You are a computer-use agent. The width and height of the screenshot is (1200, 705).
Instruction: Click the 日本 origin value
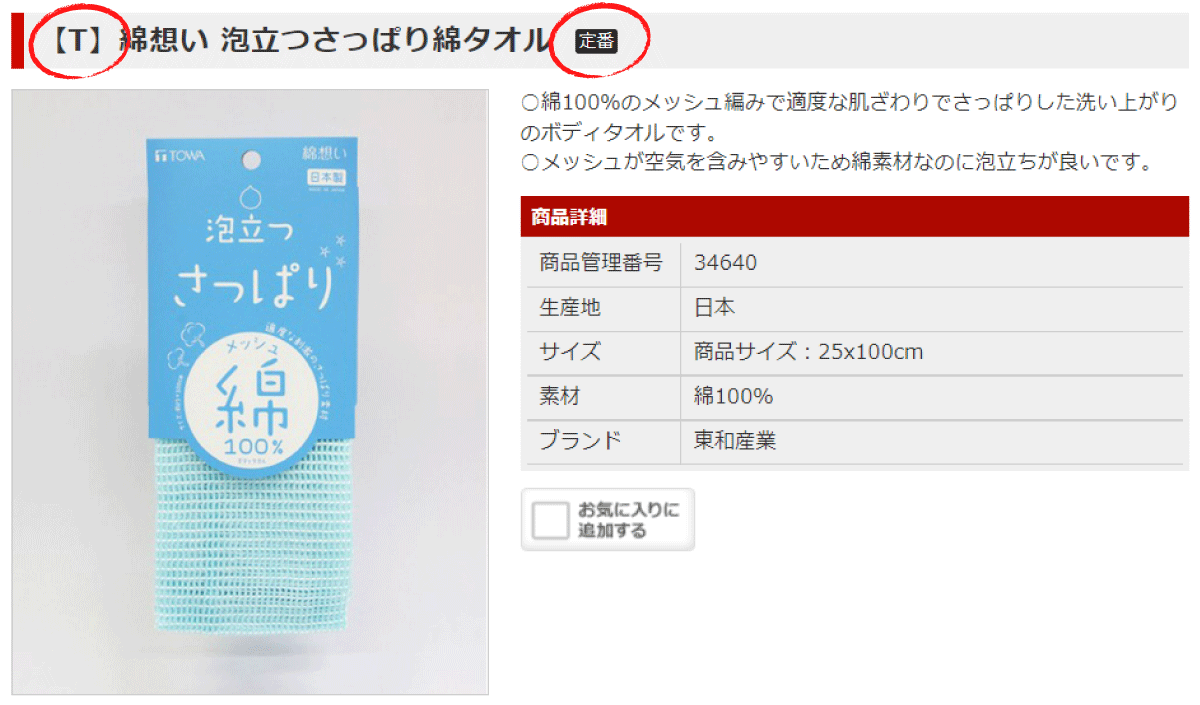point(714,308)
